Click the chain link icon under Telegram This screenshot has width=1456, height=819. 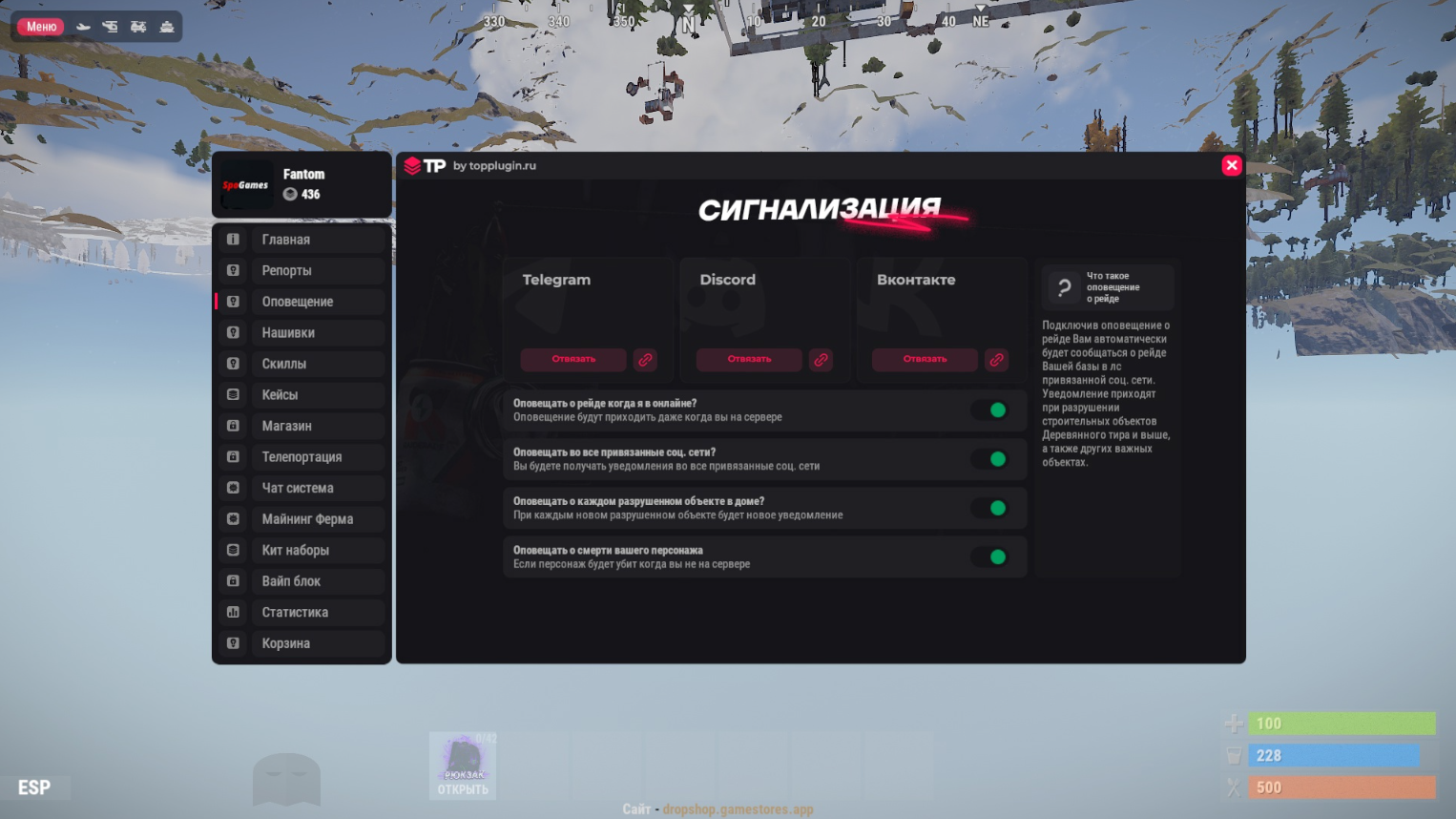coord(645,360)
